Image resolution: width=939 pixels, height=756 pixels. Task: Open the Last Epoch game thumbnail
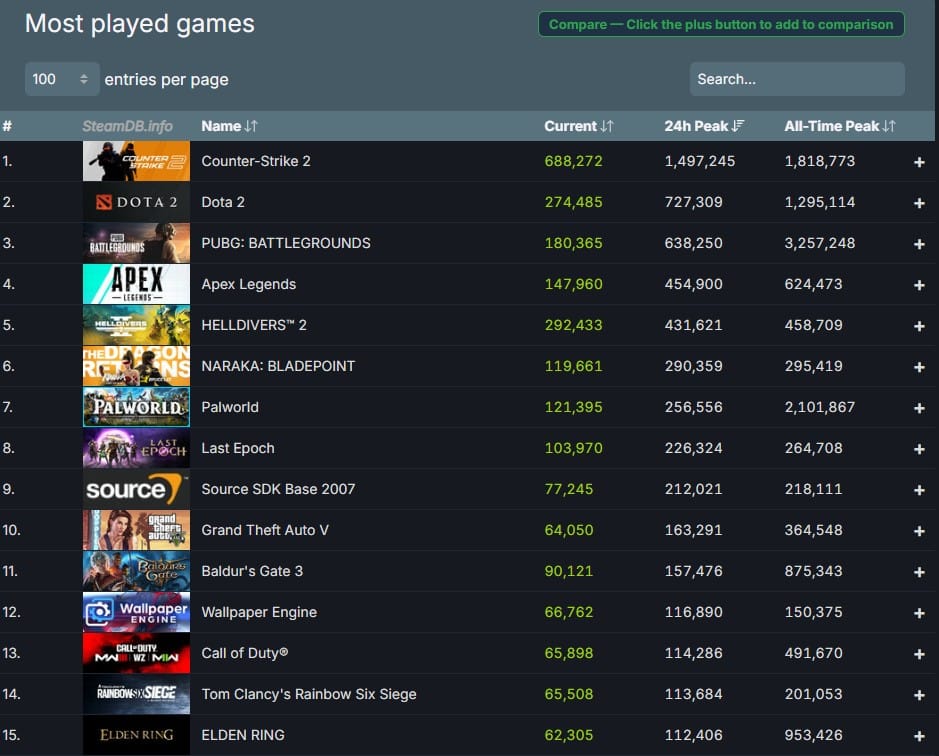tap(137, 448)
